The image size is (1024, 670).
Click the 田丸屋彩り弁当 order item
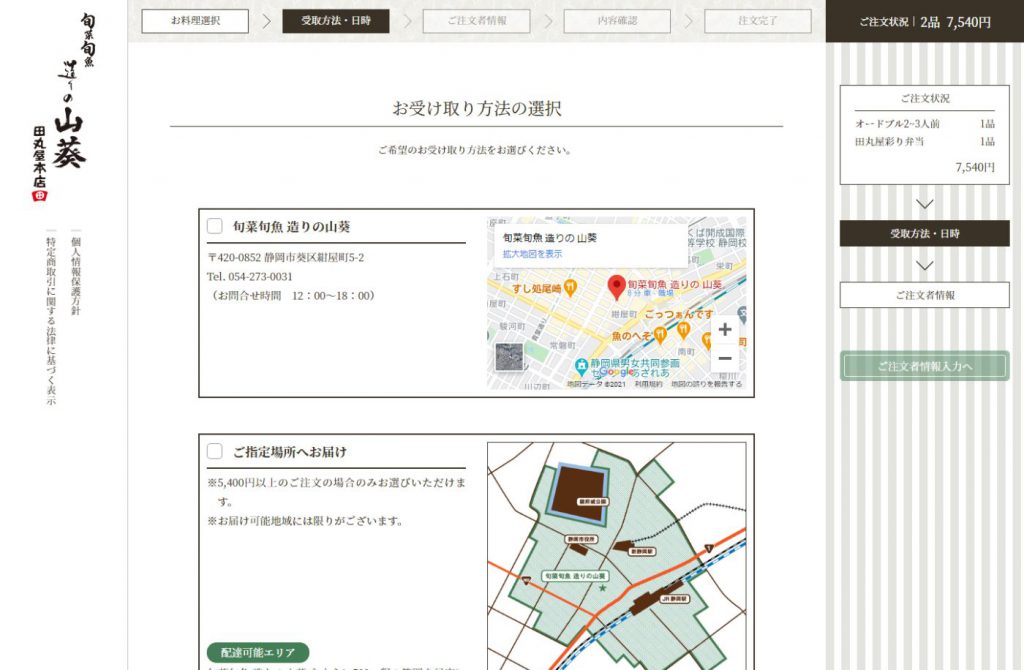tap(889, 141)
